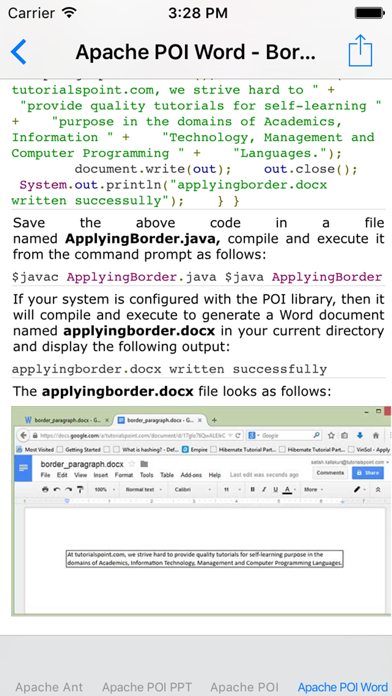Tap the blue back chevron
Screen dimensions: 392x696
click(x=19, y=52)
